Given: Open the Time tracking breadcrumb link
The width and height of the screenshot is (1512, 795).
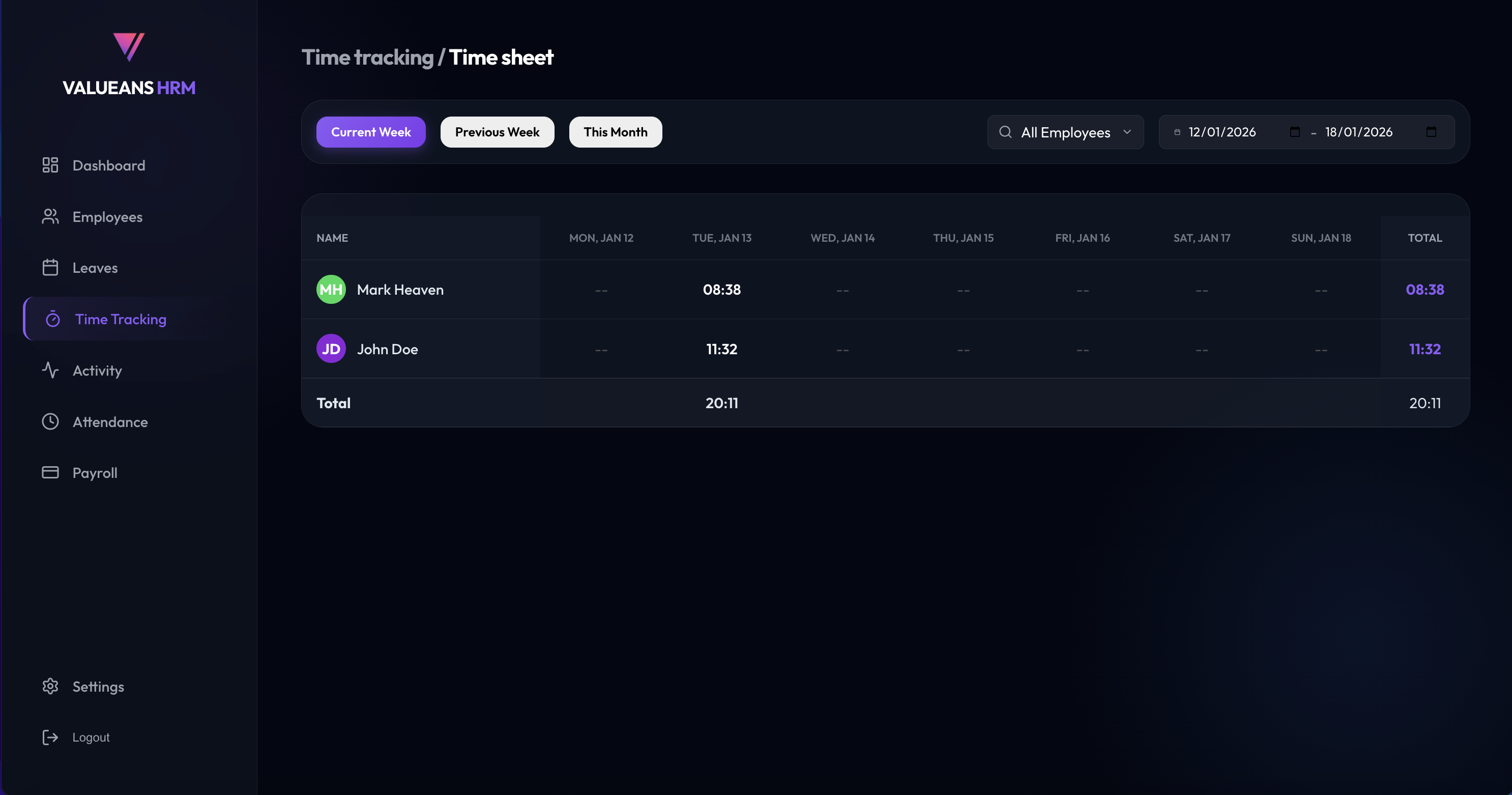Looking at the screenshot, I should (367, 58).
